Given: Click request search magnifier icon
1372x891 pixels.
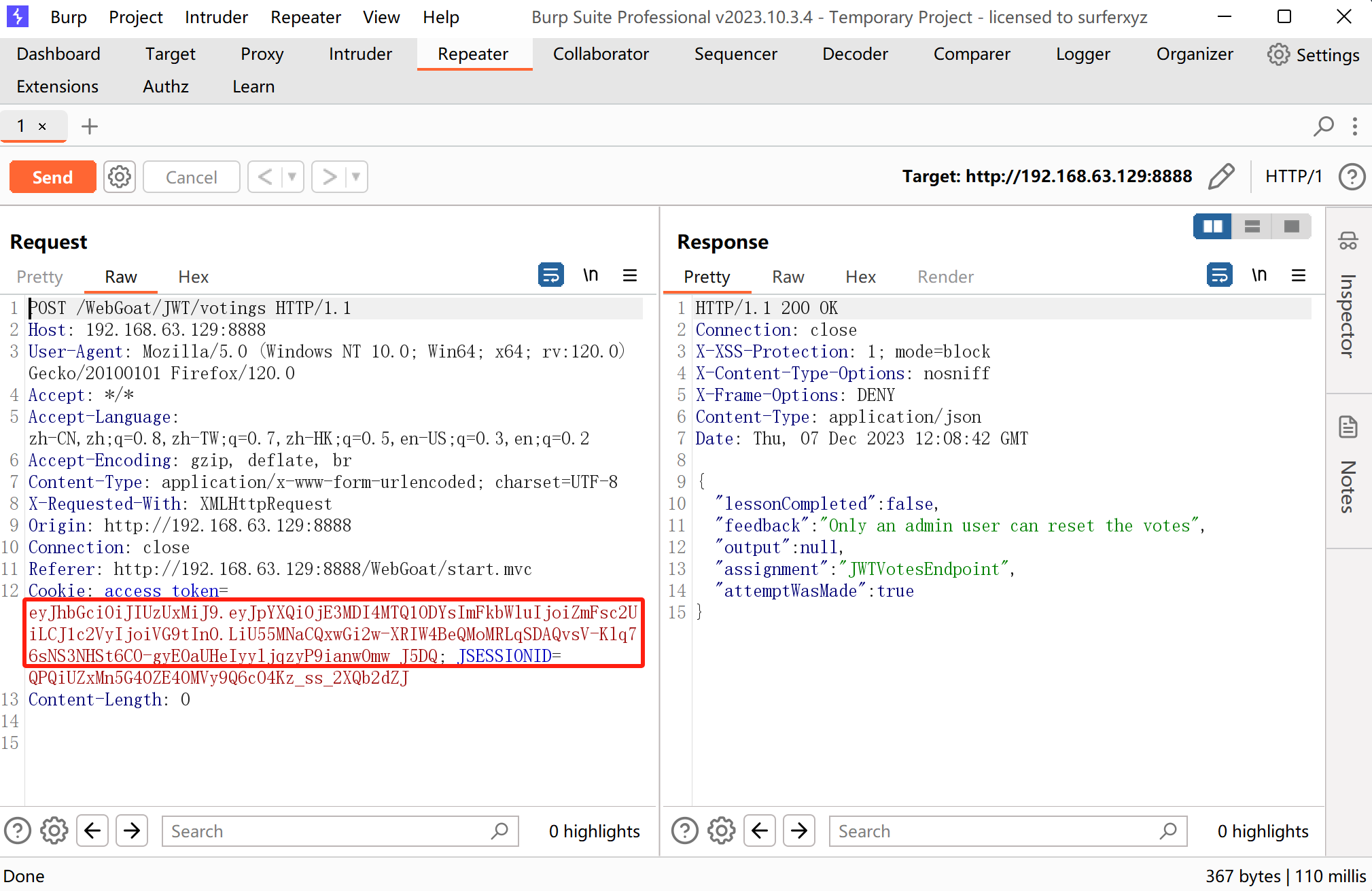Looking at the screenshot, I should (x=499, y=831).
